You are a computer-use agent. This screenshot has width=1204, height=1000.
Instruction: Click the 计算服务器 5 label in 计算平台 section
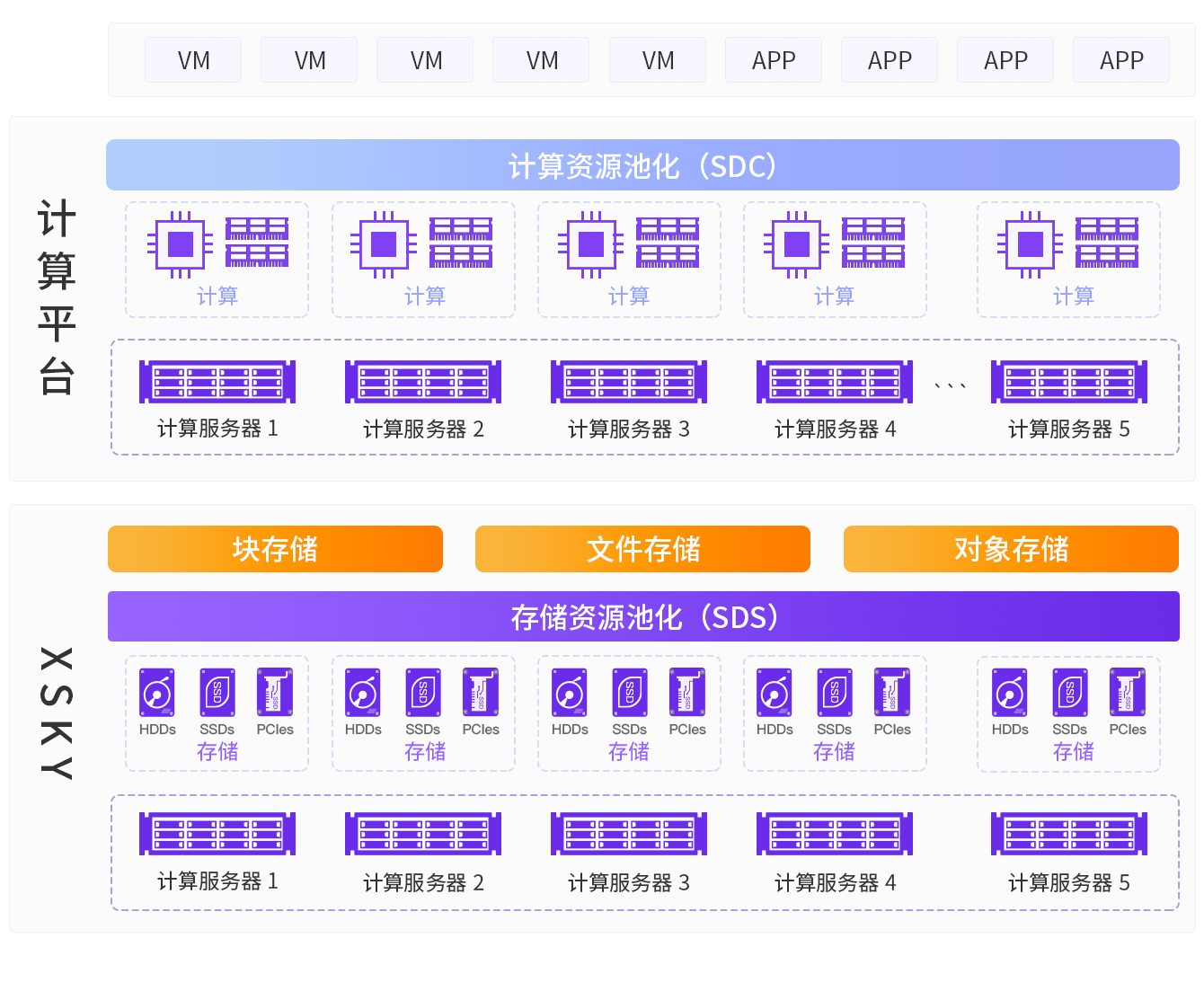coord(1069,429)
